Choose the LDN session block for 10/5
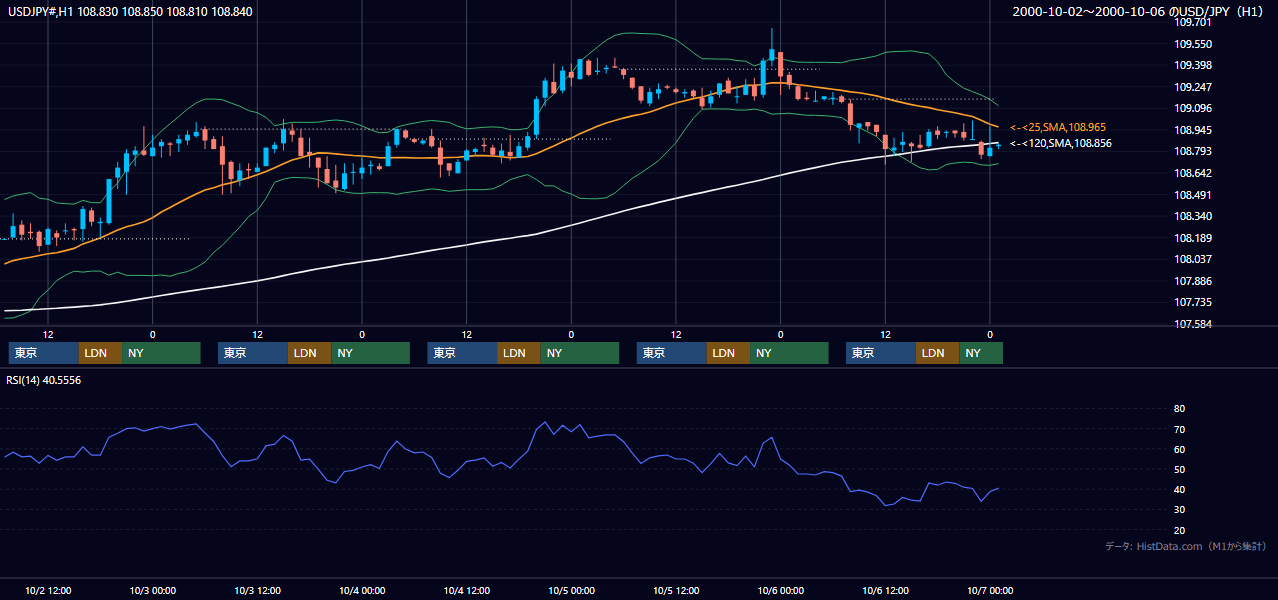Screen dimensions: 1278x600 point(728,353)
